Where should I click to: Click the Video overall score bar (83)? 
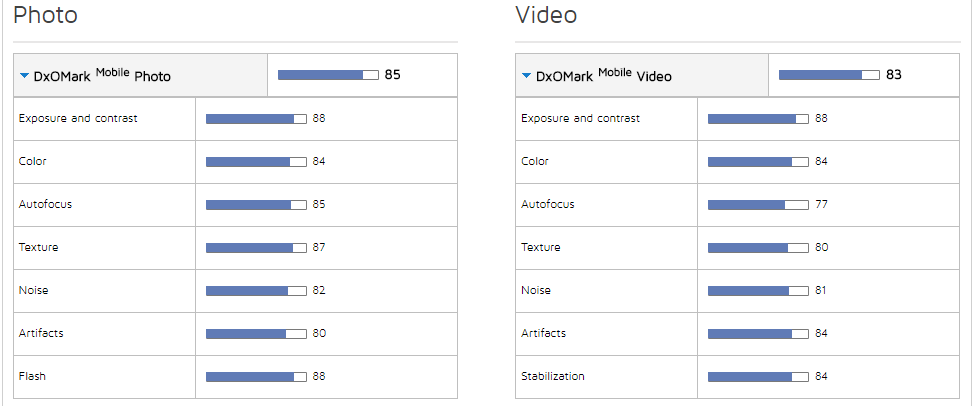(829, 75)
